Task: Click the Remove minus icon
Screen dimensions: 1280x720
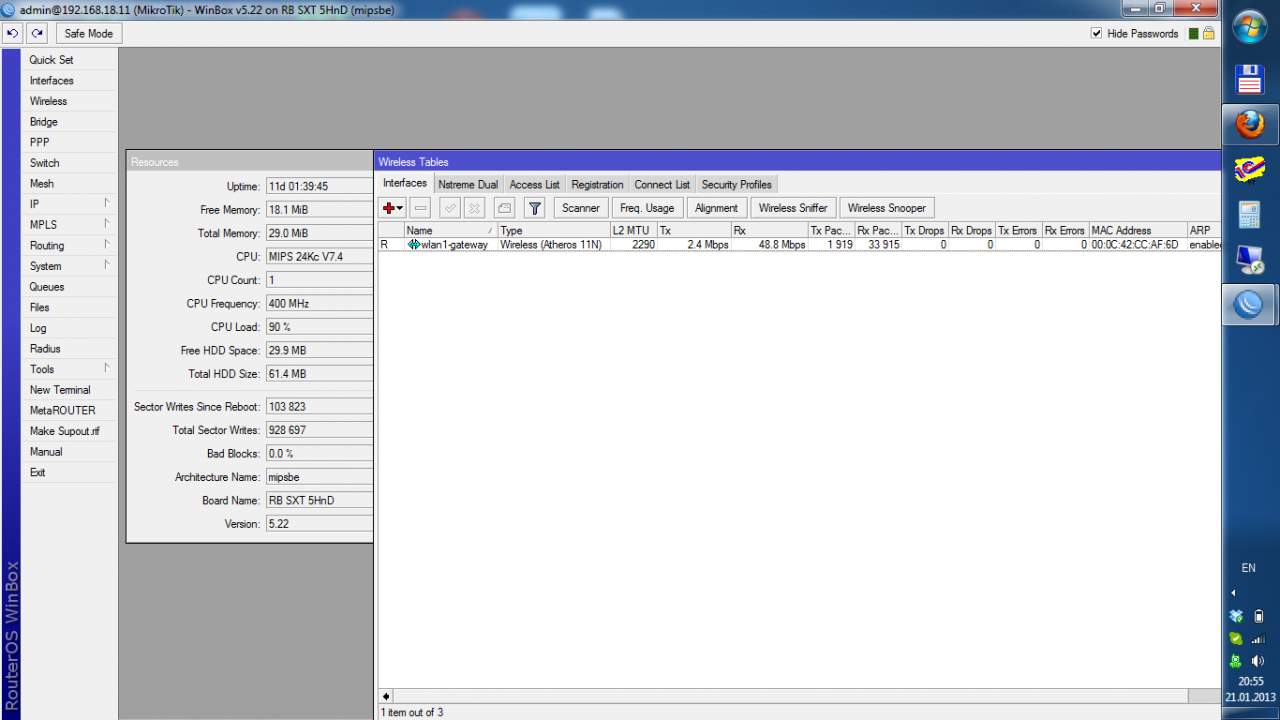Action: [421, 208]
